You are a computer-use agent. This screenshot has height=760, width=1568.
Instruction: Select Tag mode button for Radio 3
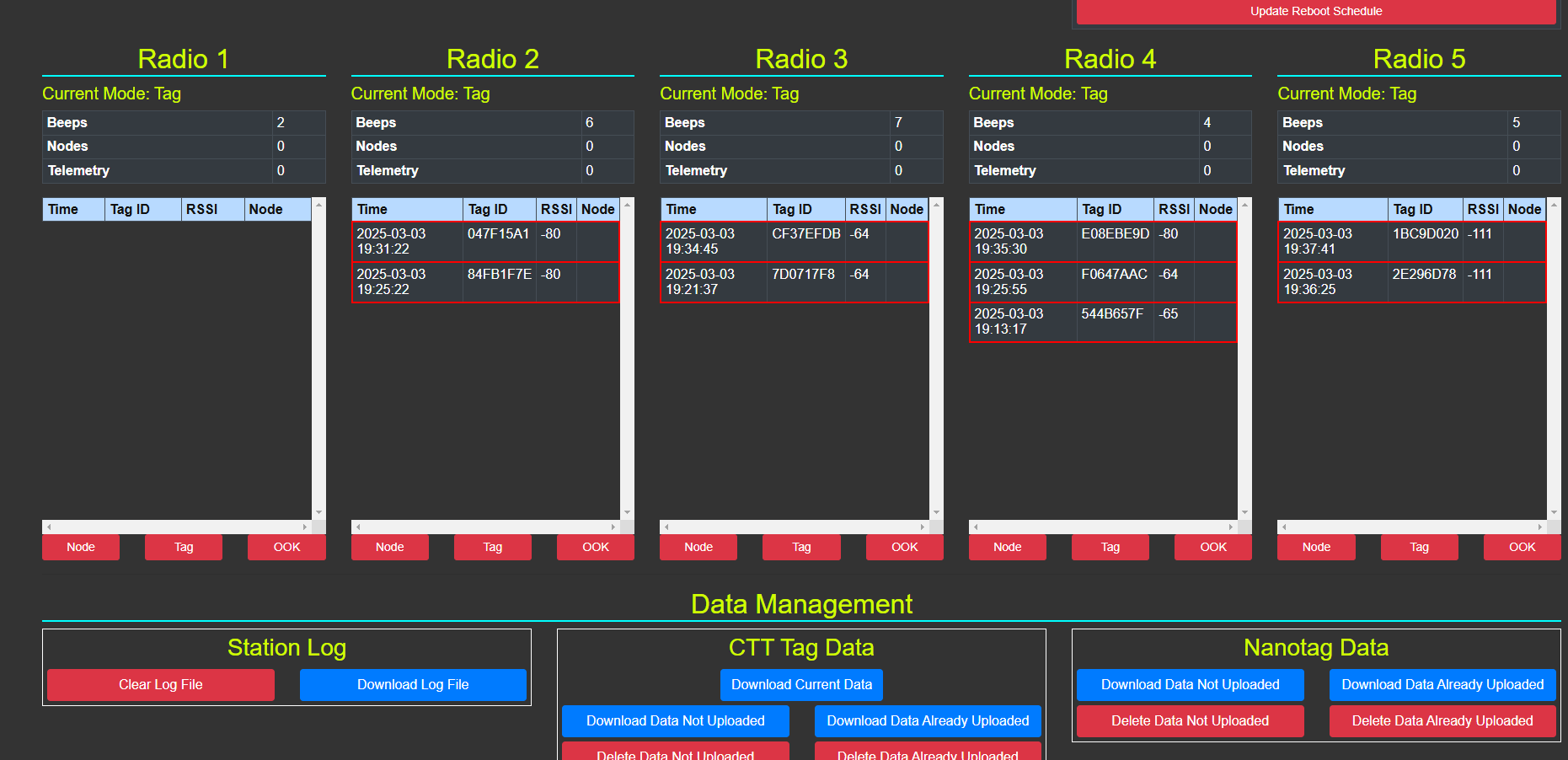(x=801, y=547)
